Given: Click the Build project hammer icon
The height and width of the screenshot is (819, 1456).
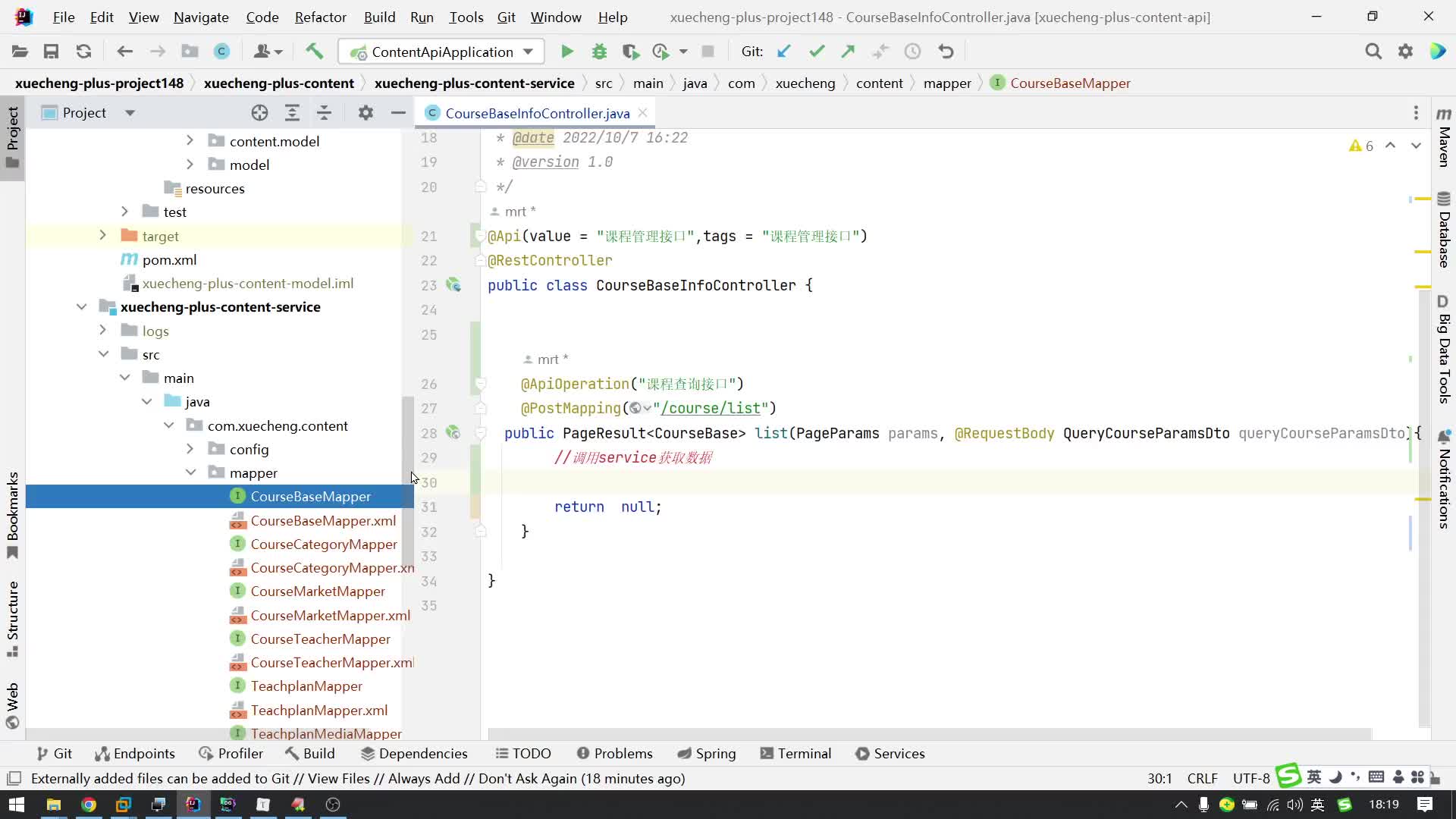Looking at the screenshot, I should coord(314,52).
